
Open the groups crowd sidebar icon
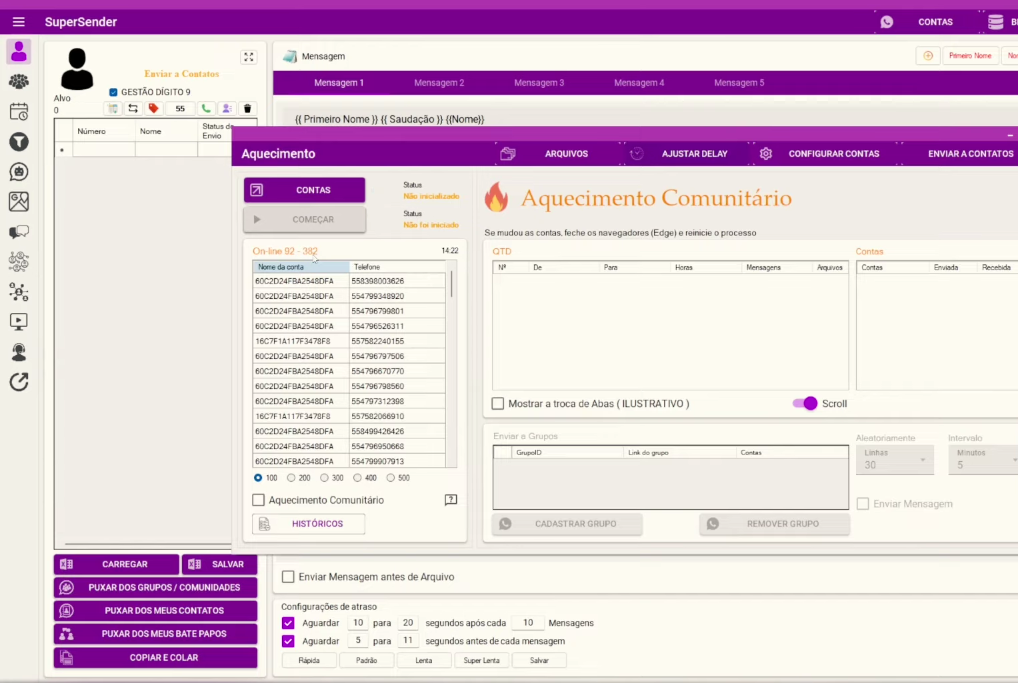(x=19, y=82)
